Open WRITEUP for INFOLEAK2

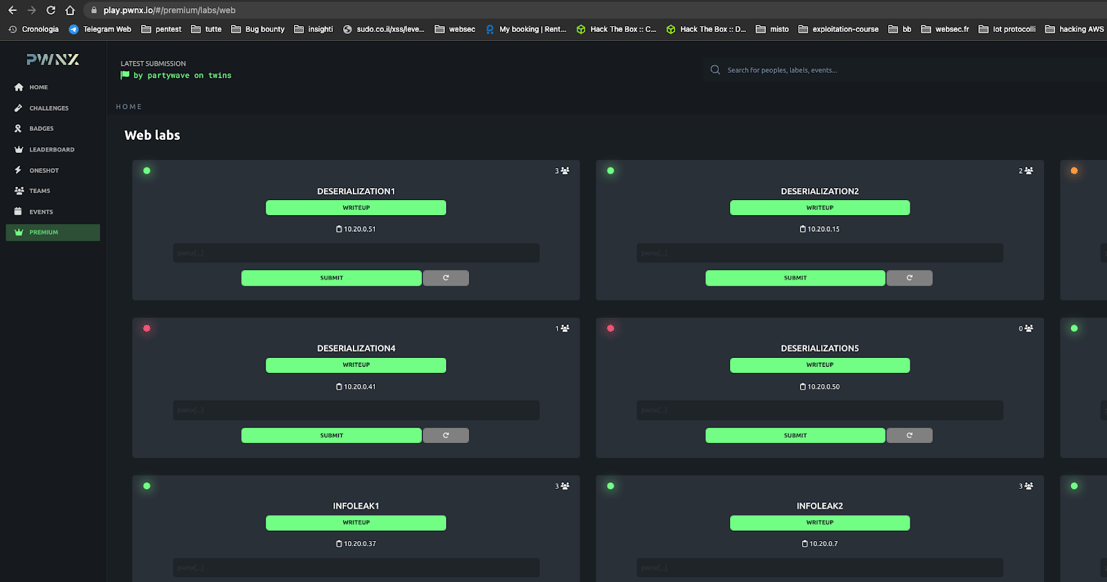819,522
